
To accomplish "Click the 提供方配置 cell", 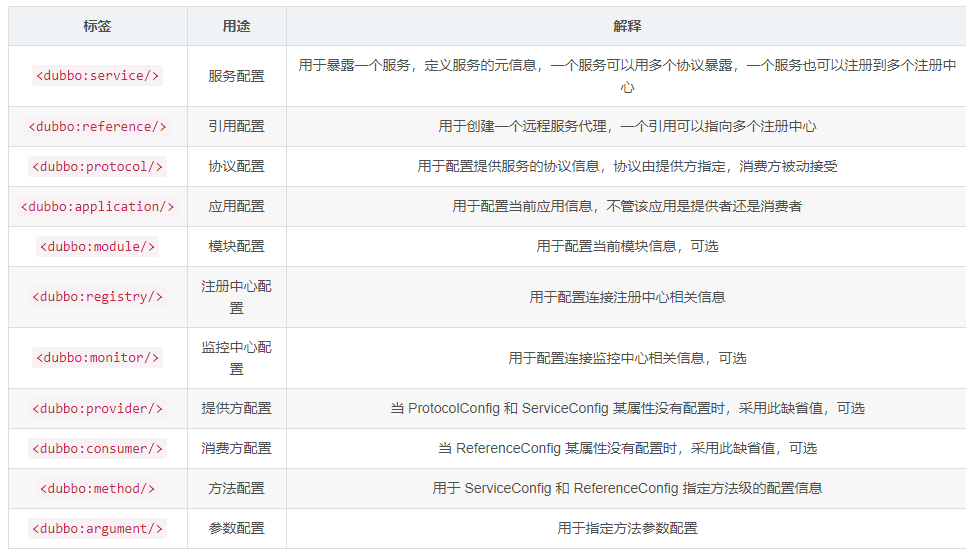I will (x=237, y=408).
